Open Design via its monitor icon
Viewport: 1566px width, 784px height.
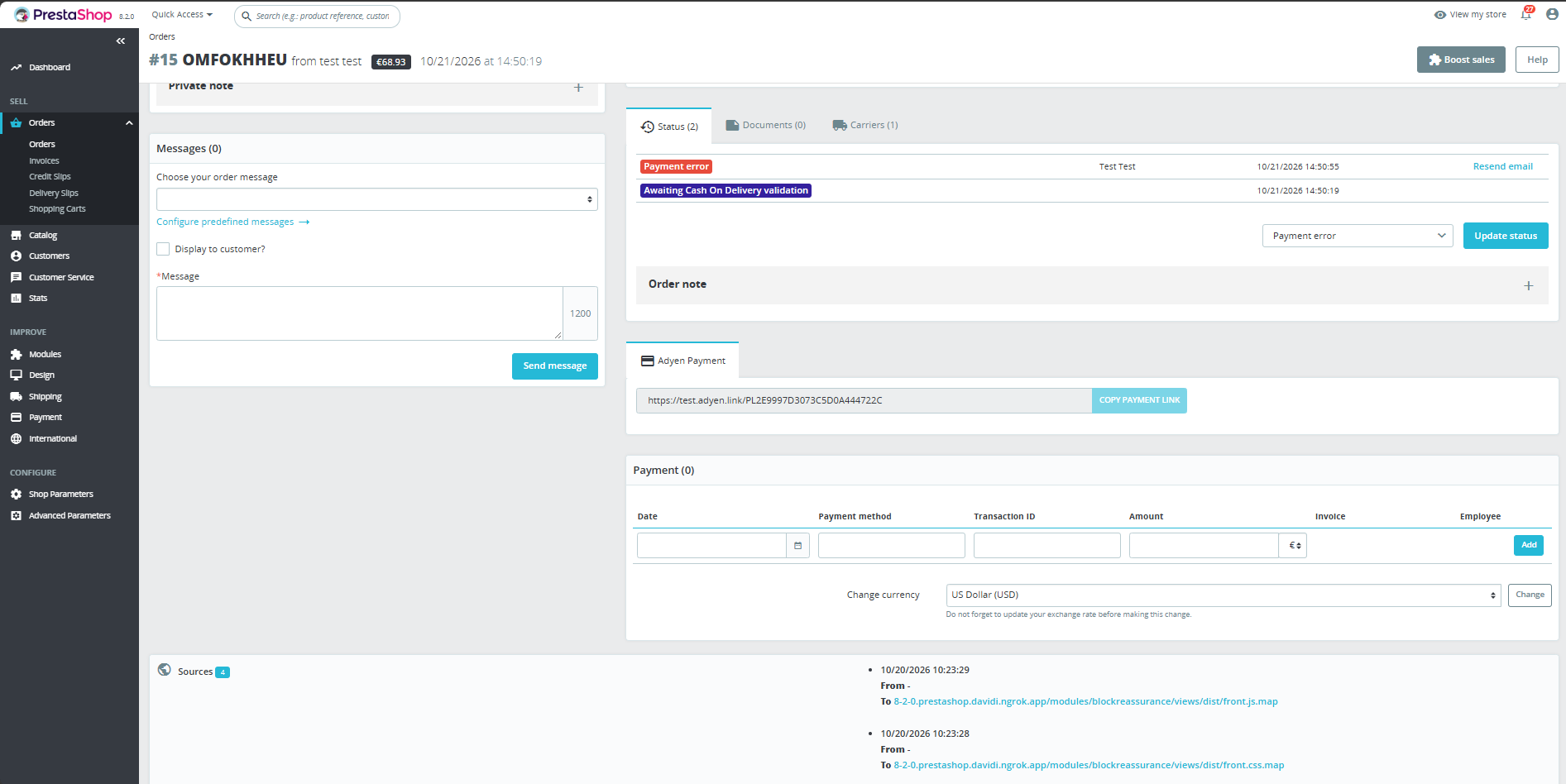16,375
